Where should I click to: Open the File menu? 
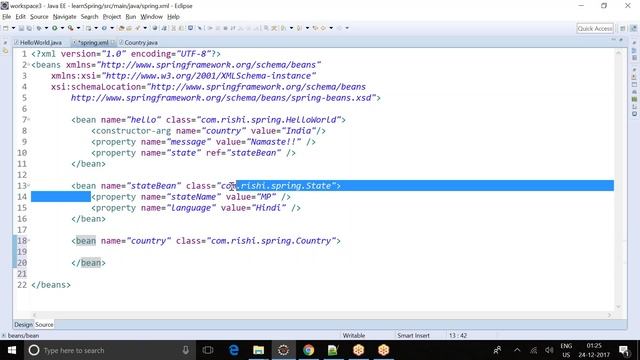point(7,17)
